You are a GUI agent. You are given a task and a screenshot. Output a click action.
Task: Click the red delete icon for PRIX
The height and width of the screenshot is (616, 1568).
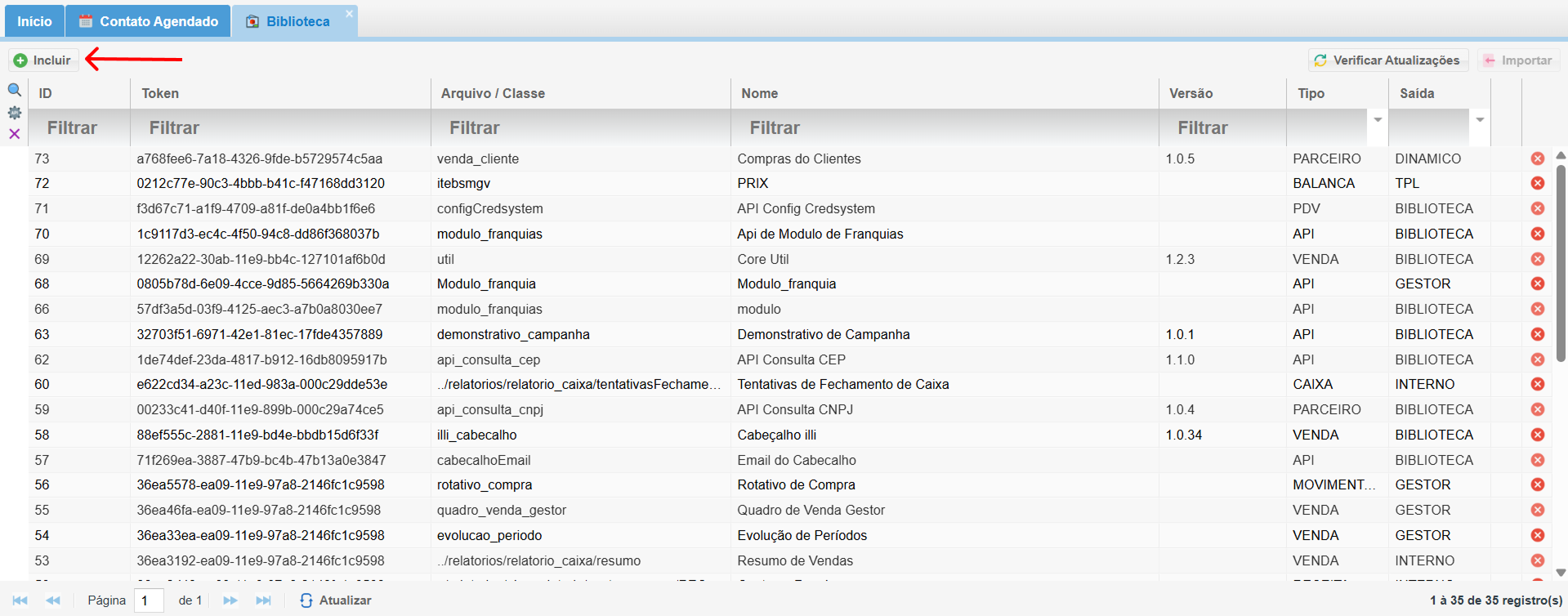1537,183
